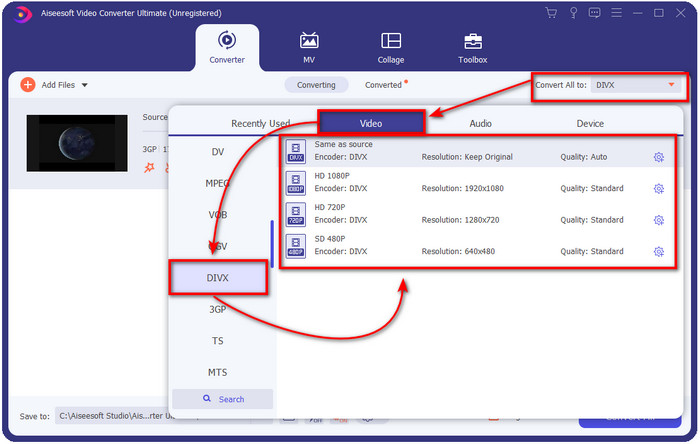Image resolution: width=700 pixels, height=444 pixels.
Task: Select the Device format tab
Action: coord(590,123)
